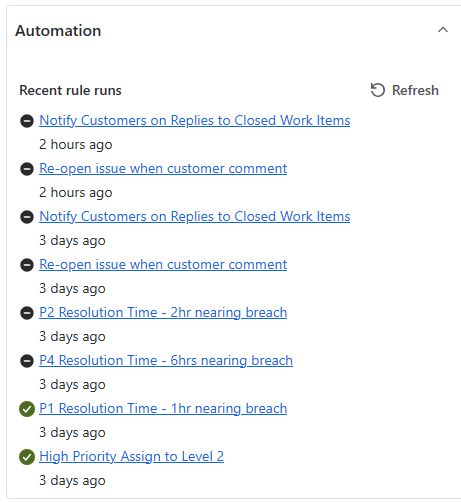Open the first Re-open issue when customer comment link
461x503 pixels.
pos(163,168)
